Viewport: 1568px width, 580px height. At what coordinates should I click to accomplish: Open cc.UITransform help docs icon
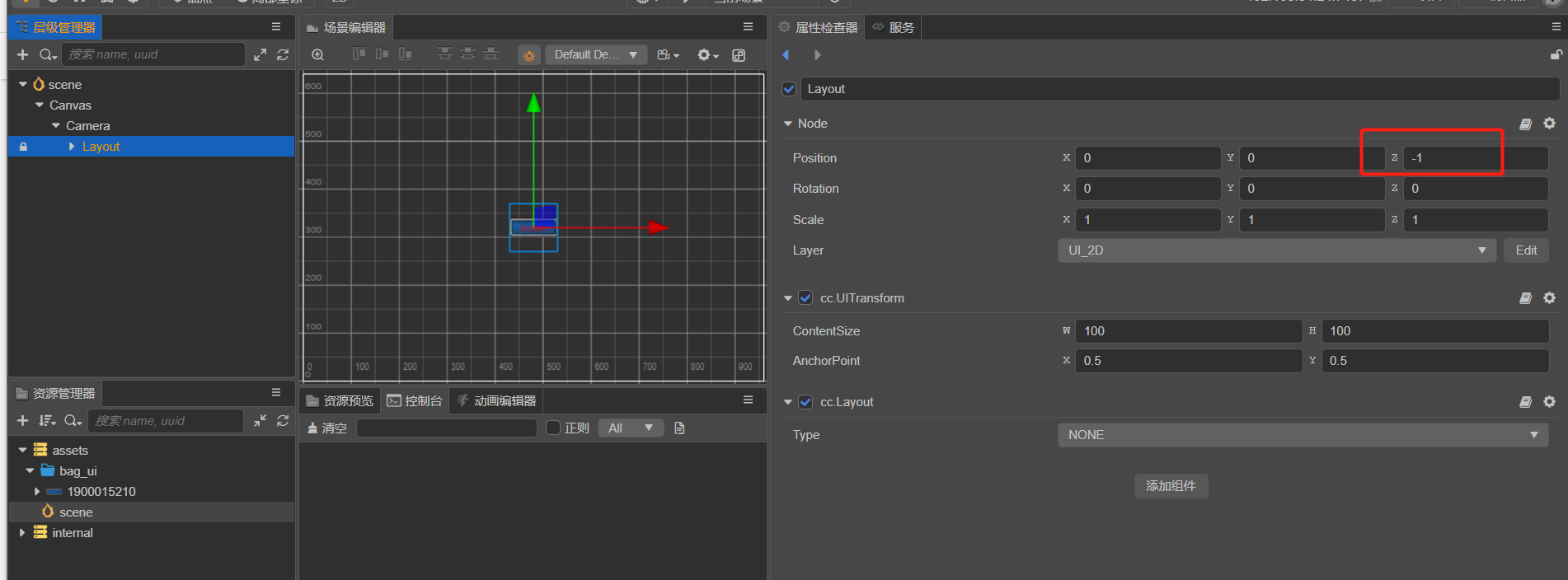[1526, 298]
